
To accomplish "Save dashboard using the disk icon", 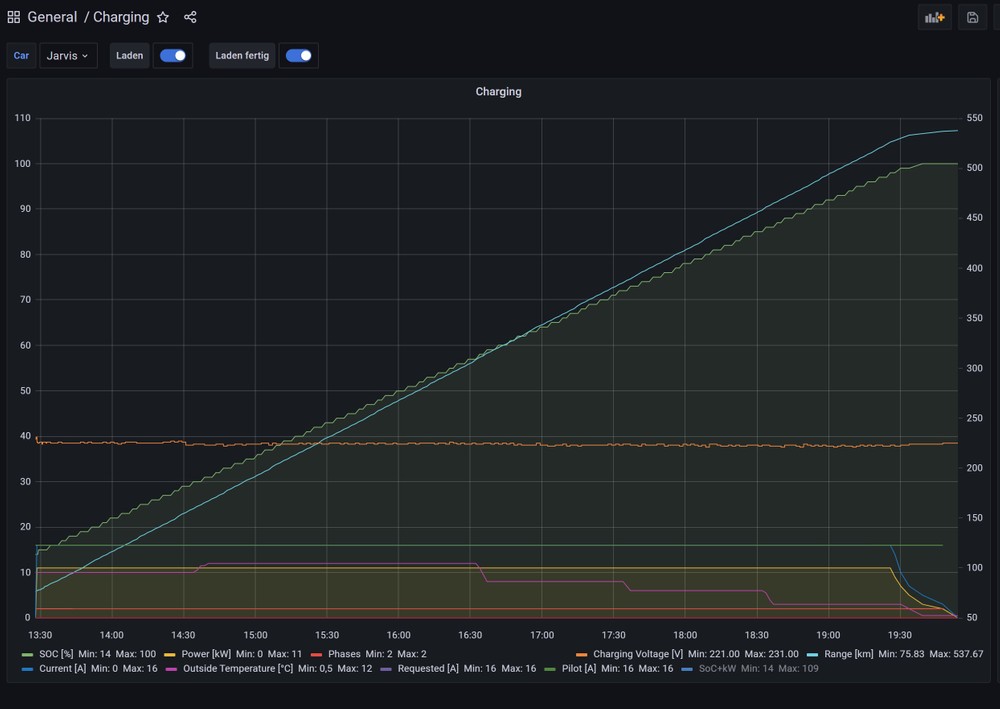I will [972, 17].
